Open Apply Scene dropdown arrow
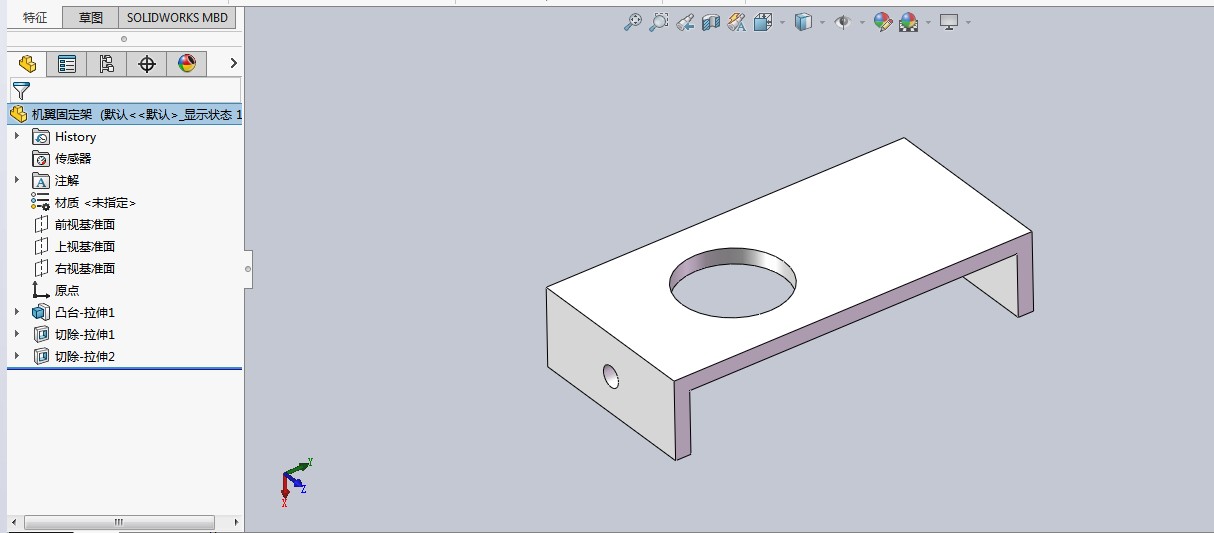The image size is (1214, 533). coord(928,21)
